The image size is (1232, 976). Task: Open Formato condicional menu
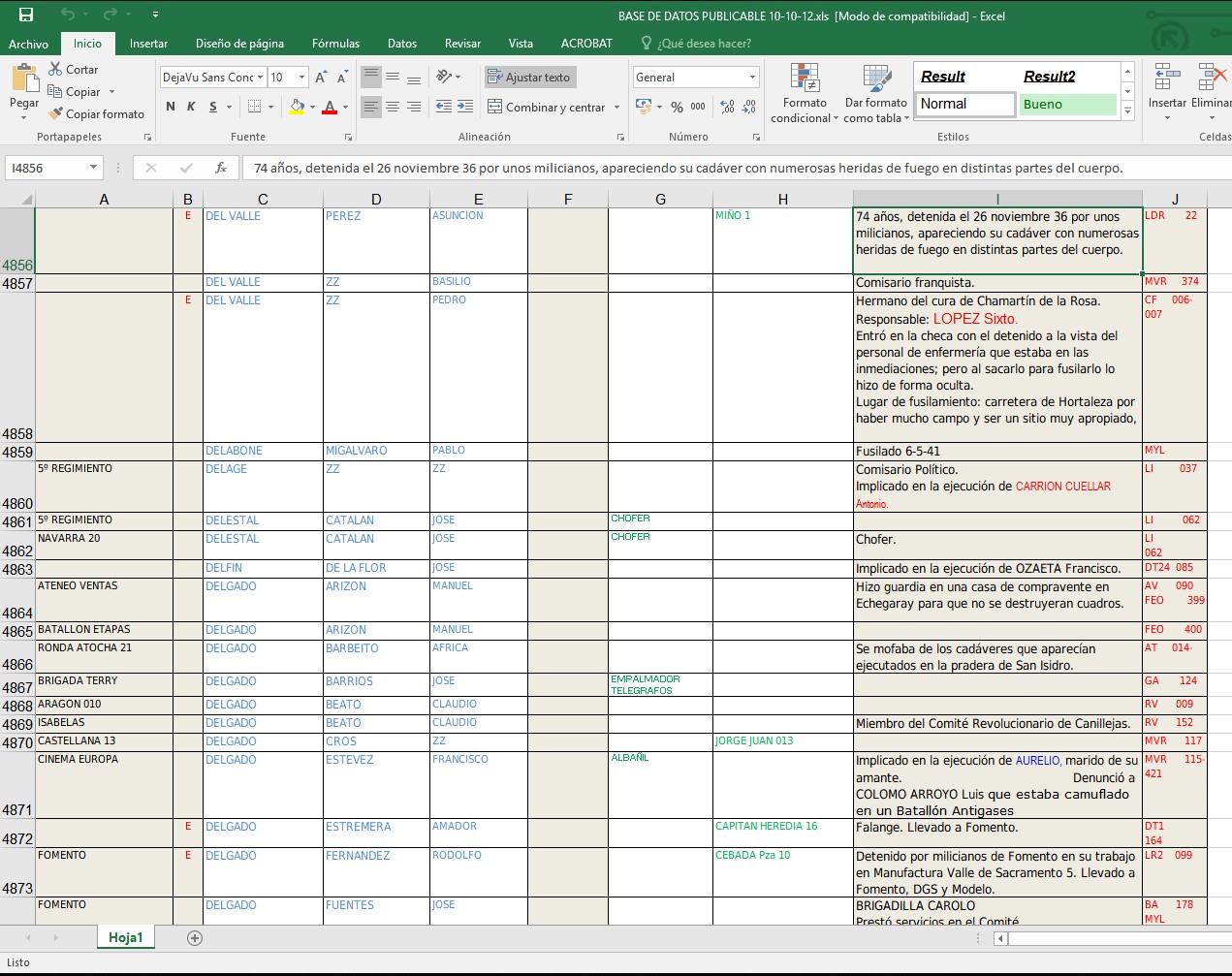click(x=805, y=94)
